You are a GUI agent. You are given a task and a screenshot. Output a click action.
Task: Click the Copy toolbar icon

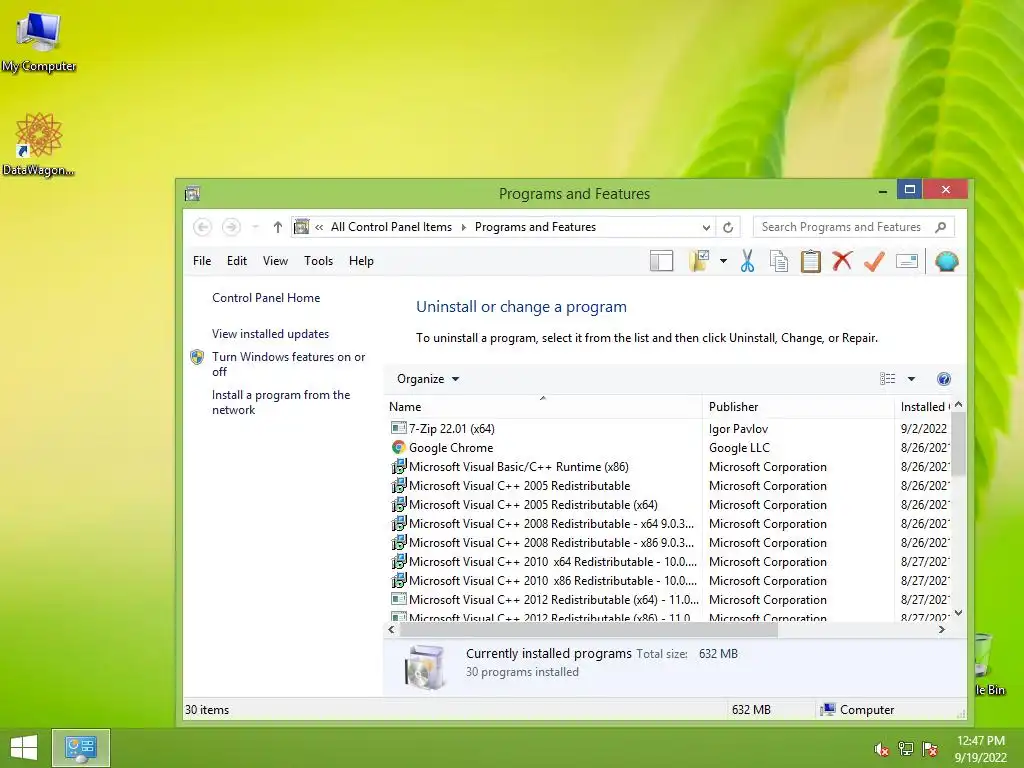tap(779, 261)
